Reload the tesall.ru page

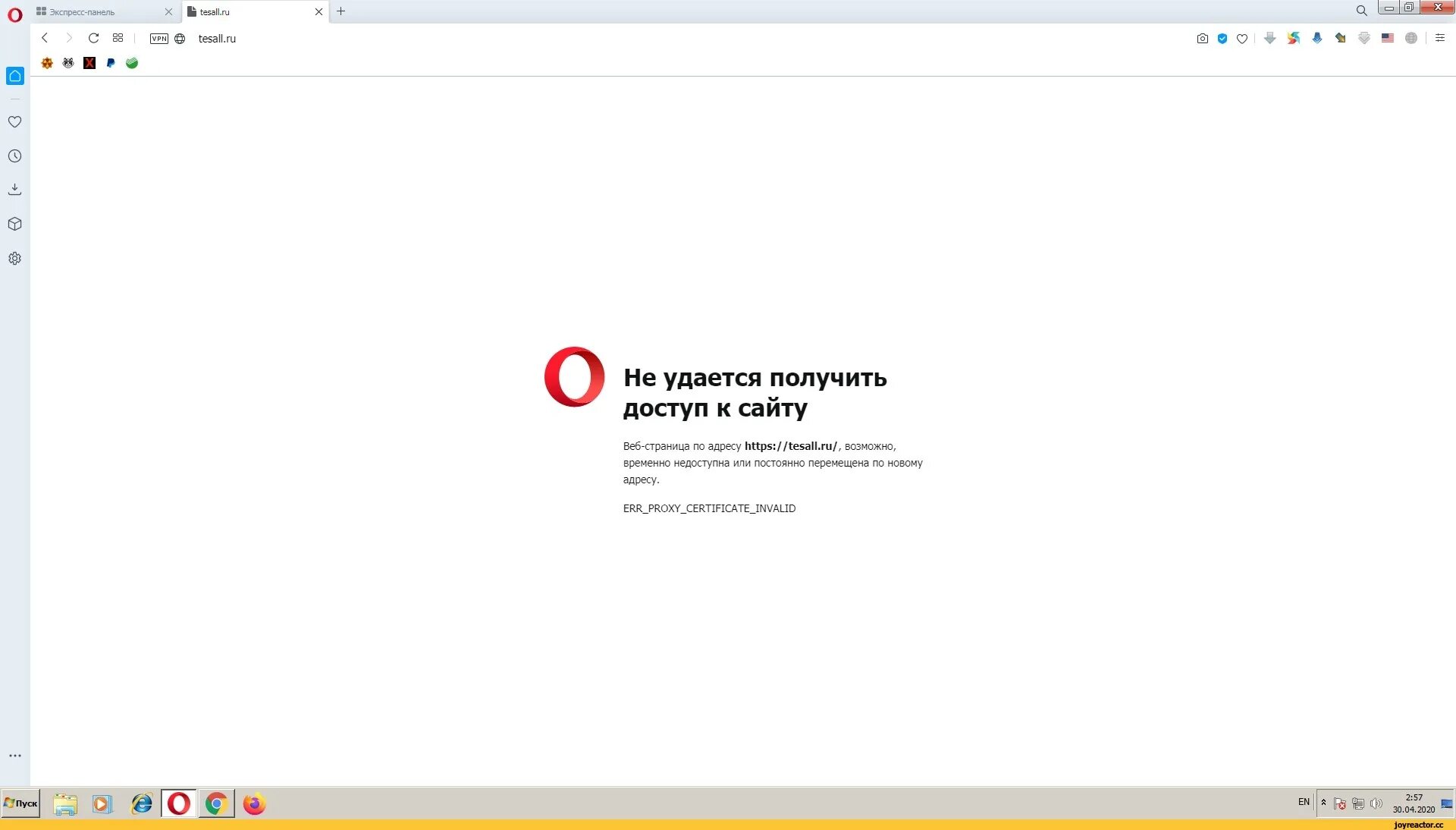tap(93, 38)
